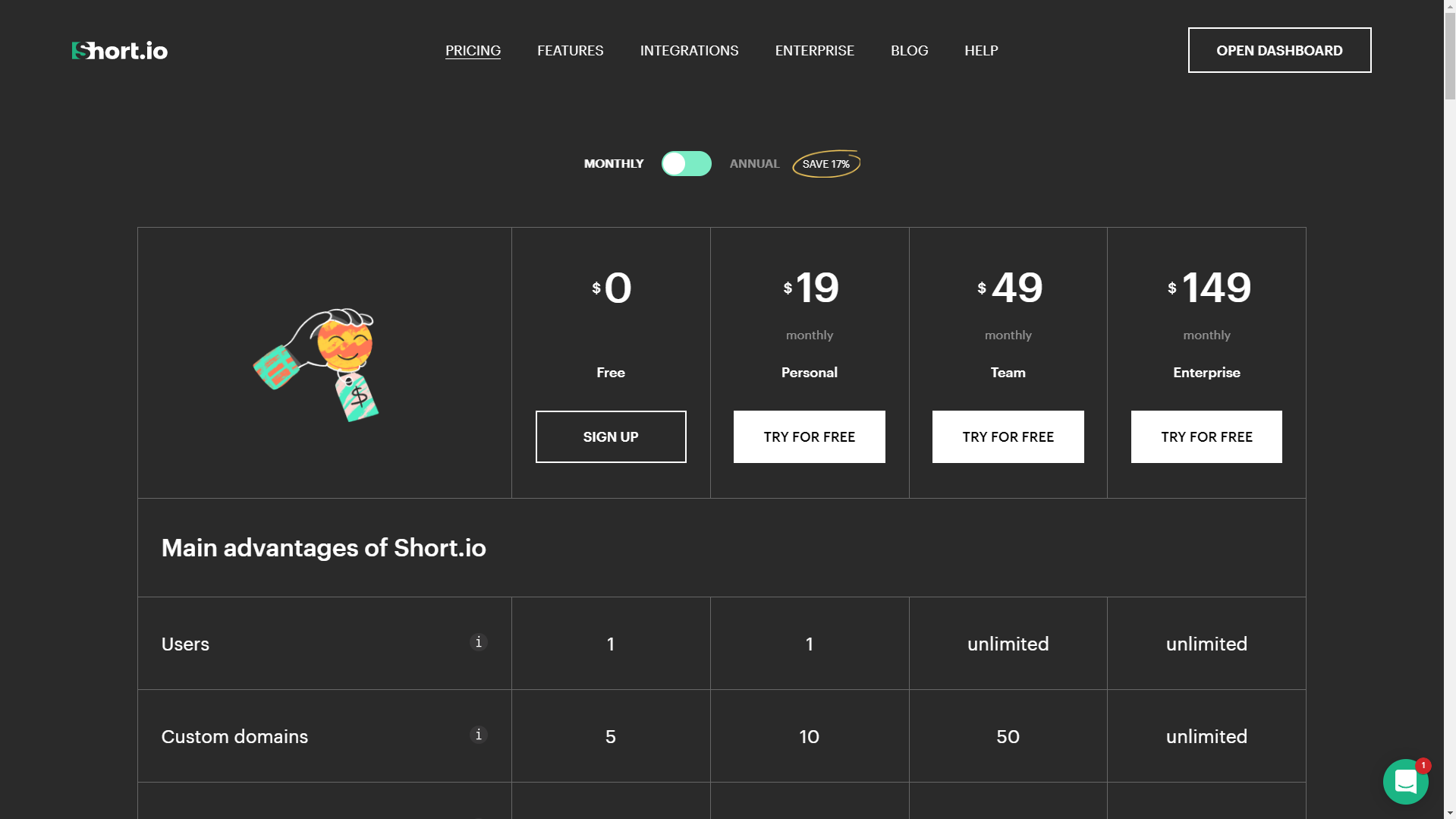Click TRY FOR FREE under Personal plan
Viewport: 1456px width, 819px height.
click(x=809, y=436)
